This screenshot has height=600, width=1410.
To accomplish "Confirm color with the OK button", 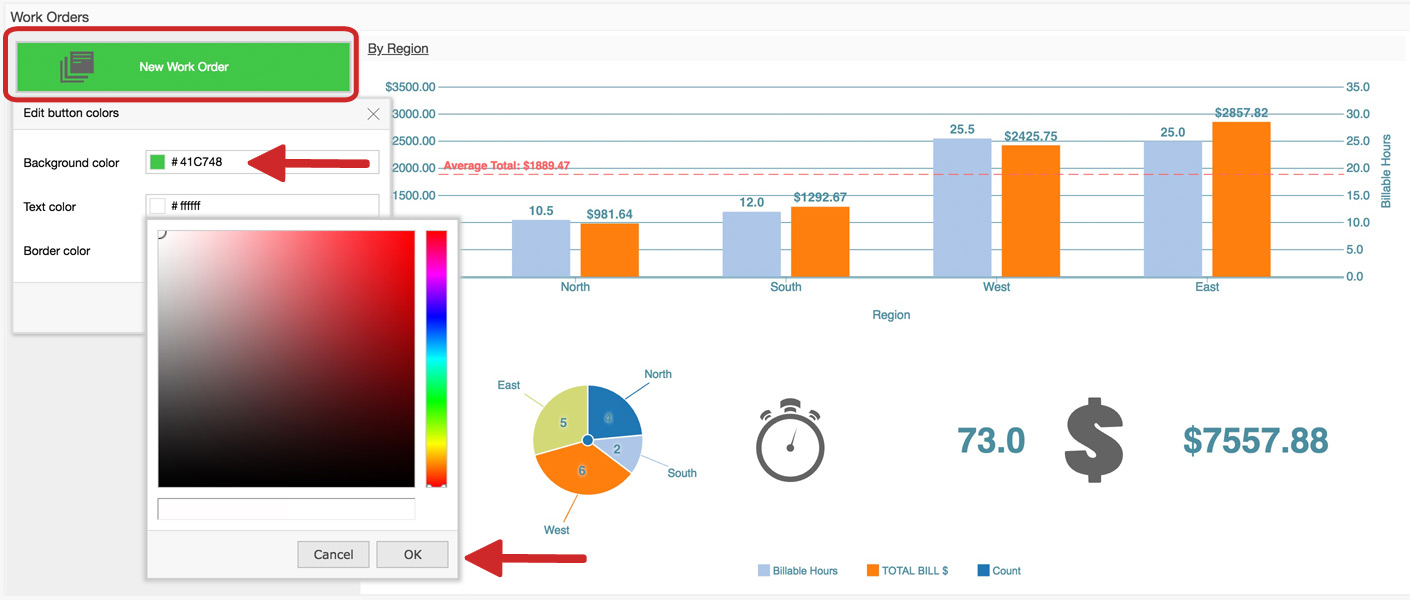I will [x=412, y=554].
